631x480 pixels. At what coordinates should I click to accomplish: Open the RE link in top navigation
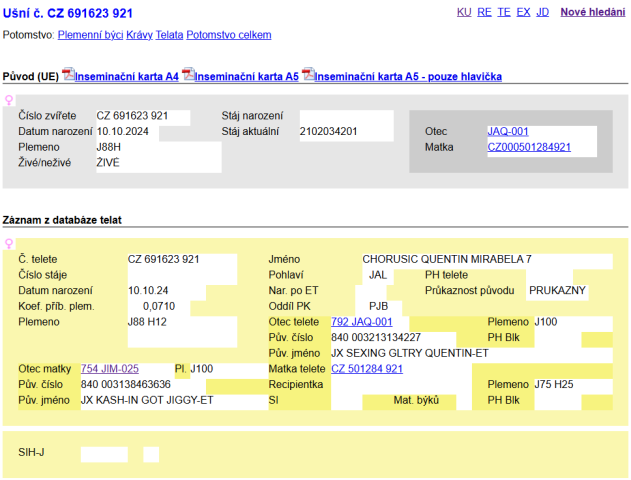click(484, 12)
